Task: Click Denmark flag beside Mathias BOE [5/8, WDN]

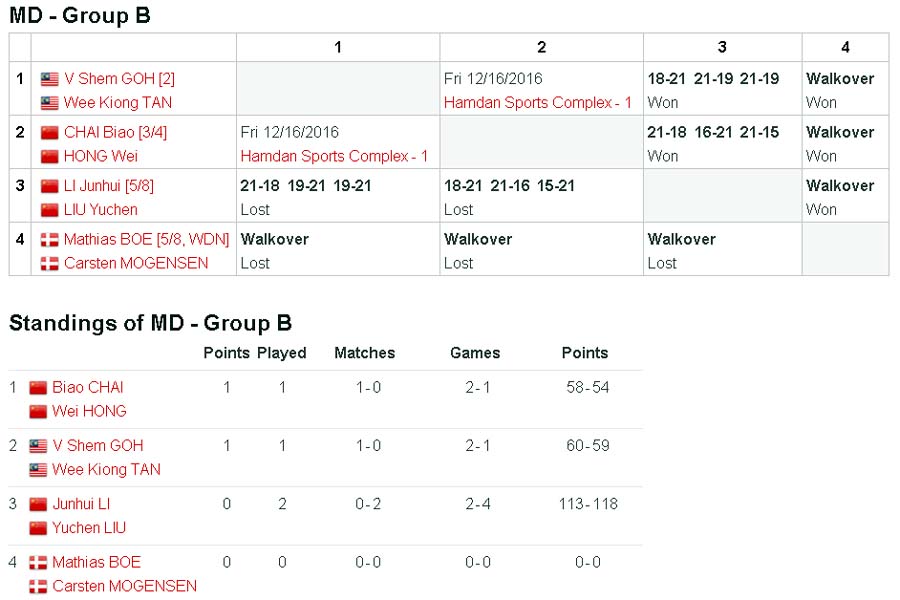Action: coord(50,240)
